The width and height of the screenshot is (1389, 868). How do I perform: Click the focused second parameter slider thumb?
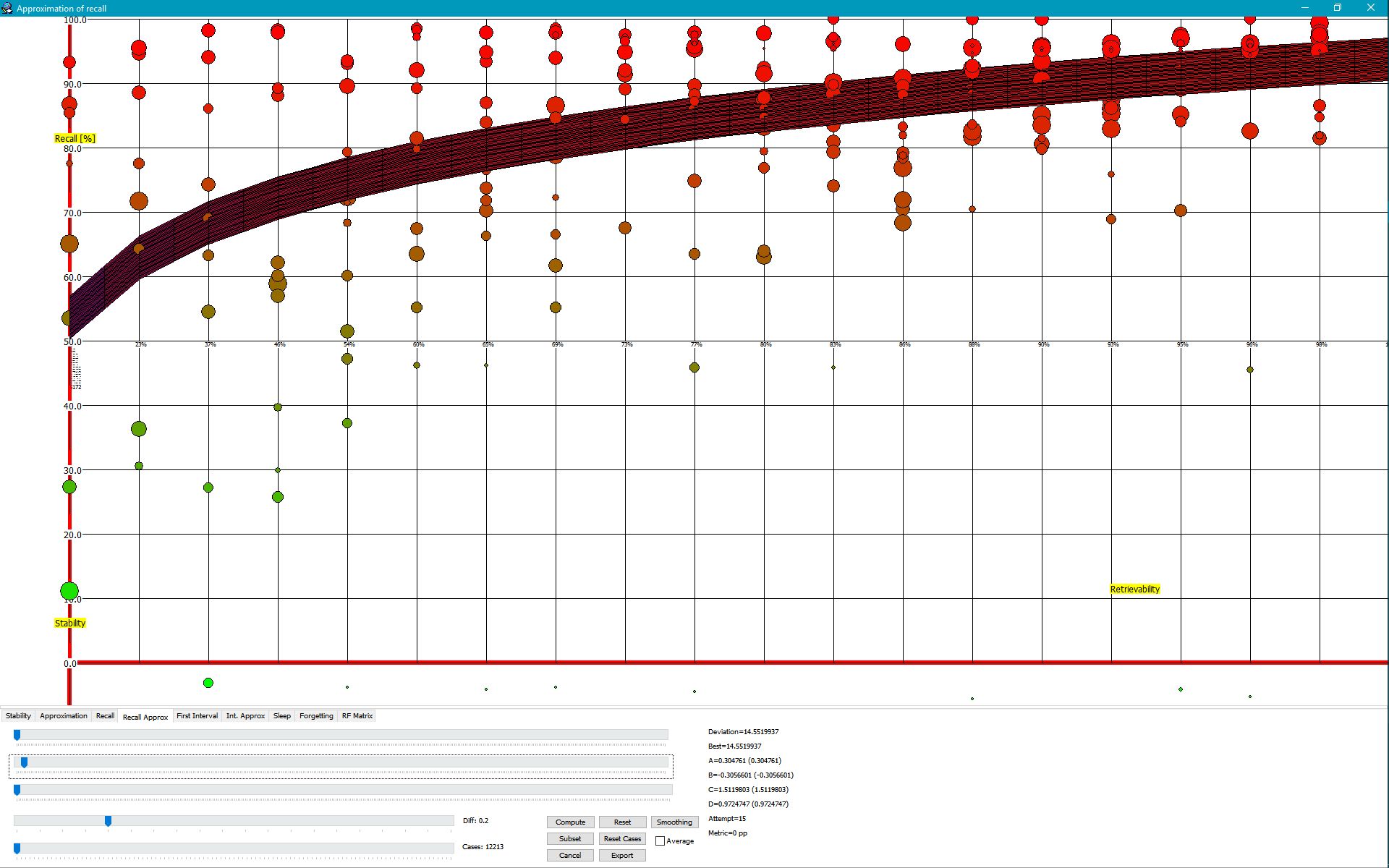point(24,762)
